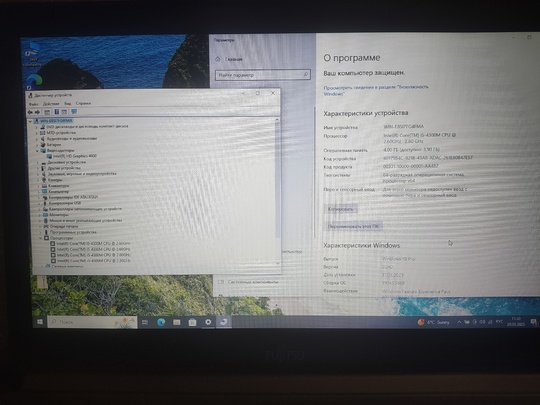
Task: Click the Главная label in Settings
Action: 234,59
